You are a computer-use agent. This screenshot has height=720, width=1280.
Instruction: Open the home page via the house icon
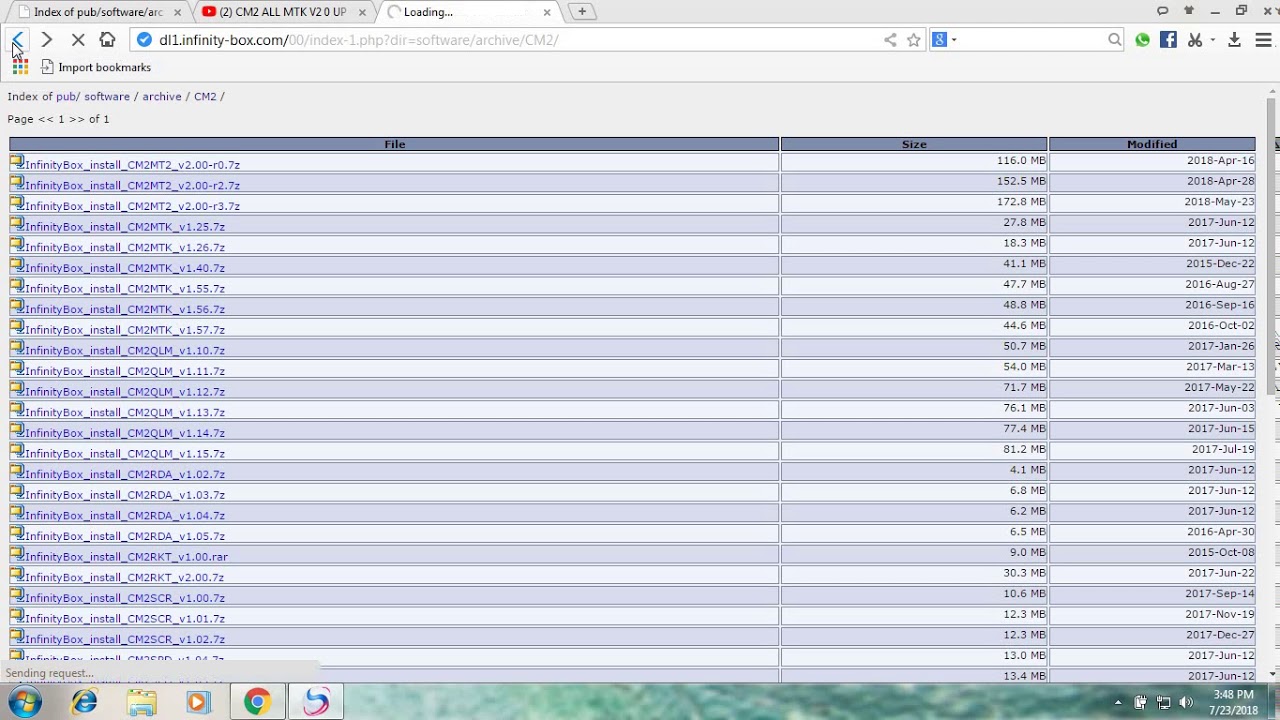pos(108,40)
